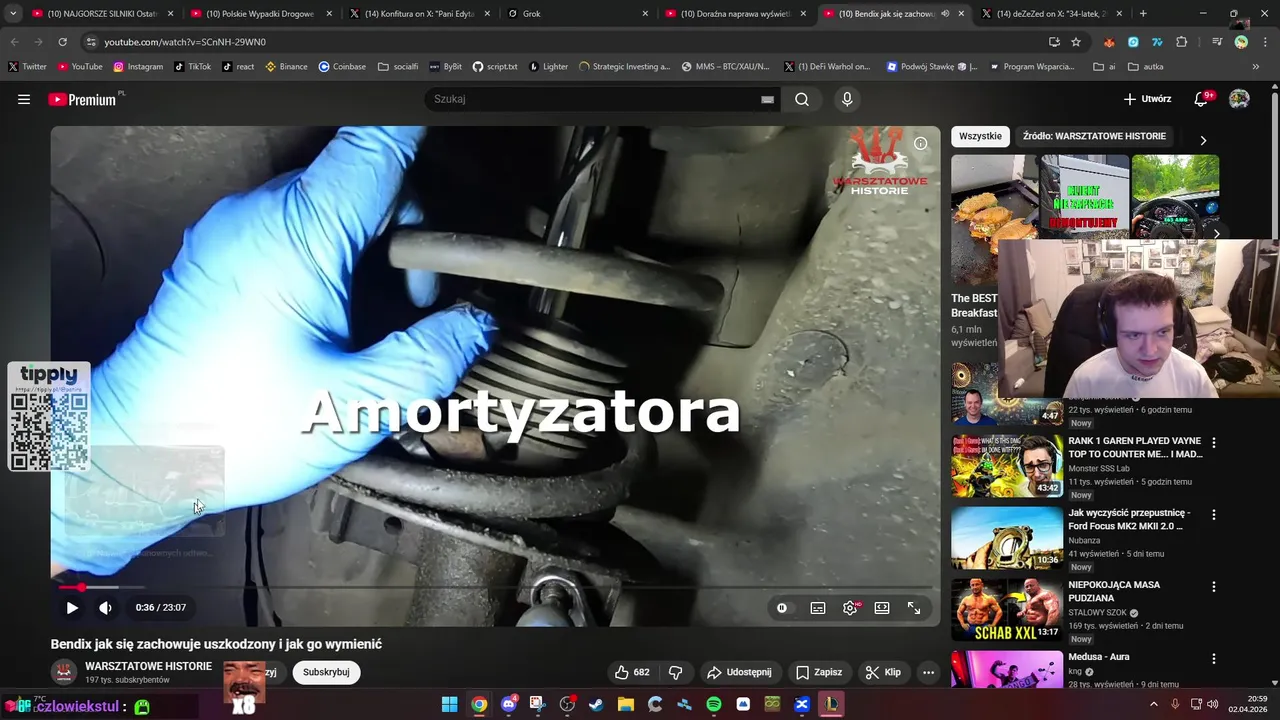Open SCHAB XXL Pudzian thumbnail

[x=1007, y=609]
